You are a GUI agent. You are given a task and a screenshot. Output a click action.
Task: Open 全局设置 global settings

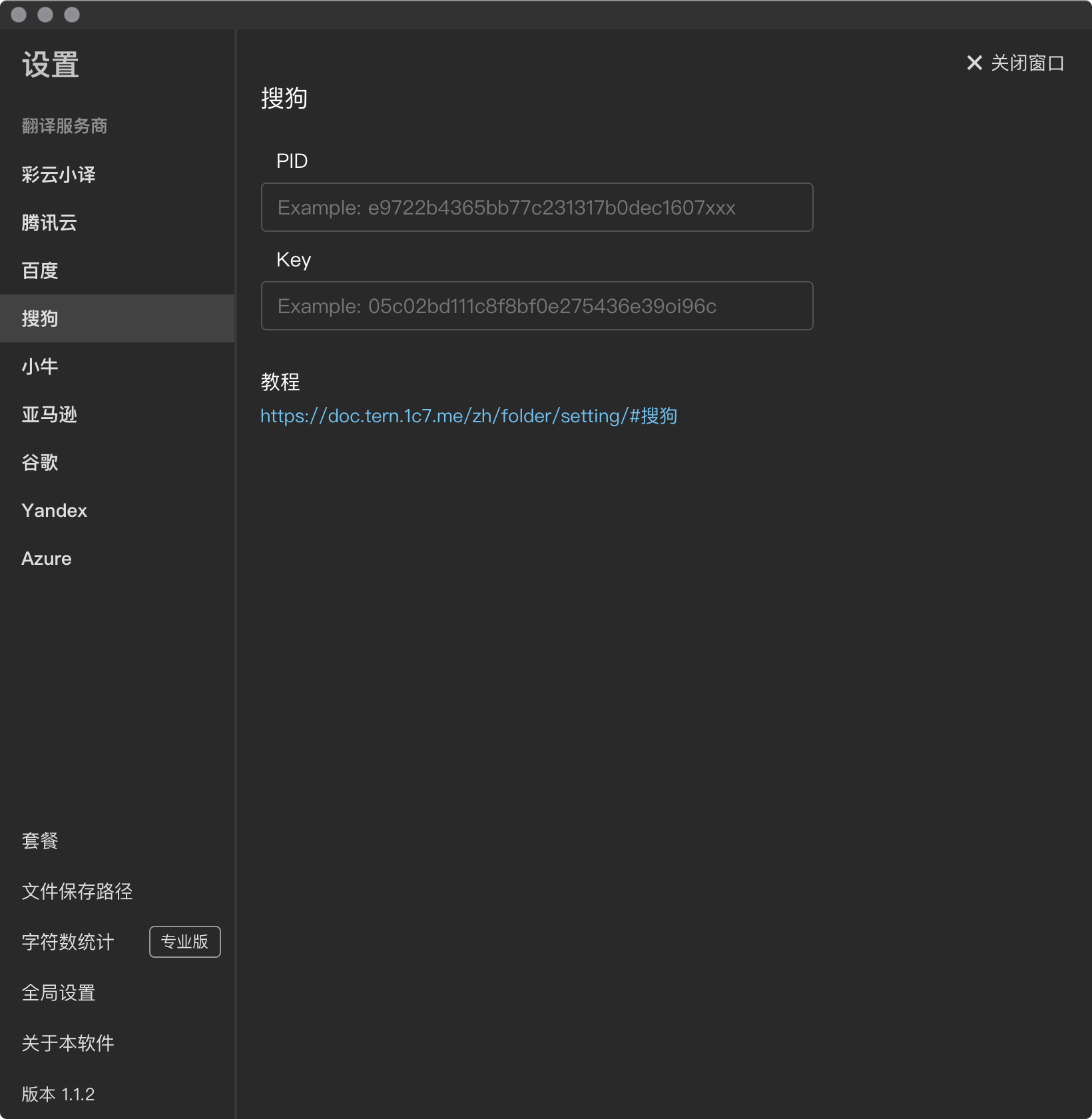59,992
